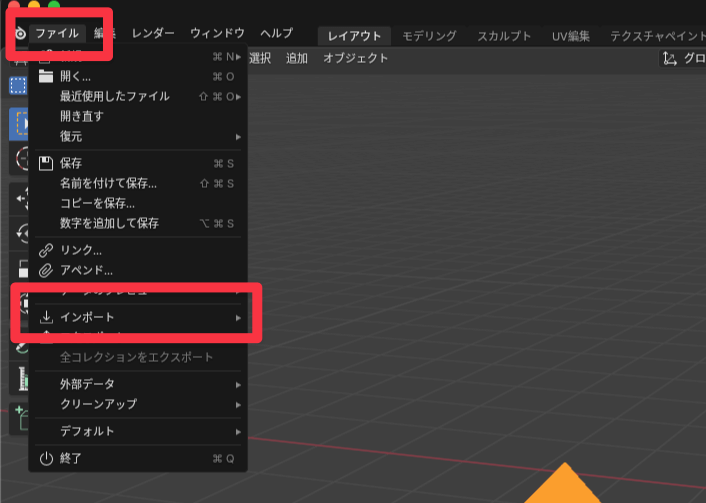706x503 pixels.
Task: Click the 全コレクションをエクスポート entry
Action: click(138, 358)
